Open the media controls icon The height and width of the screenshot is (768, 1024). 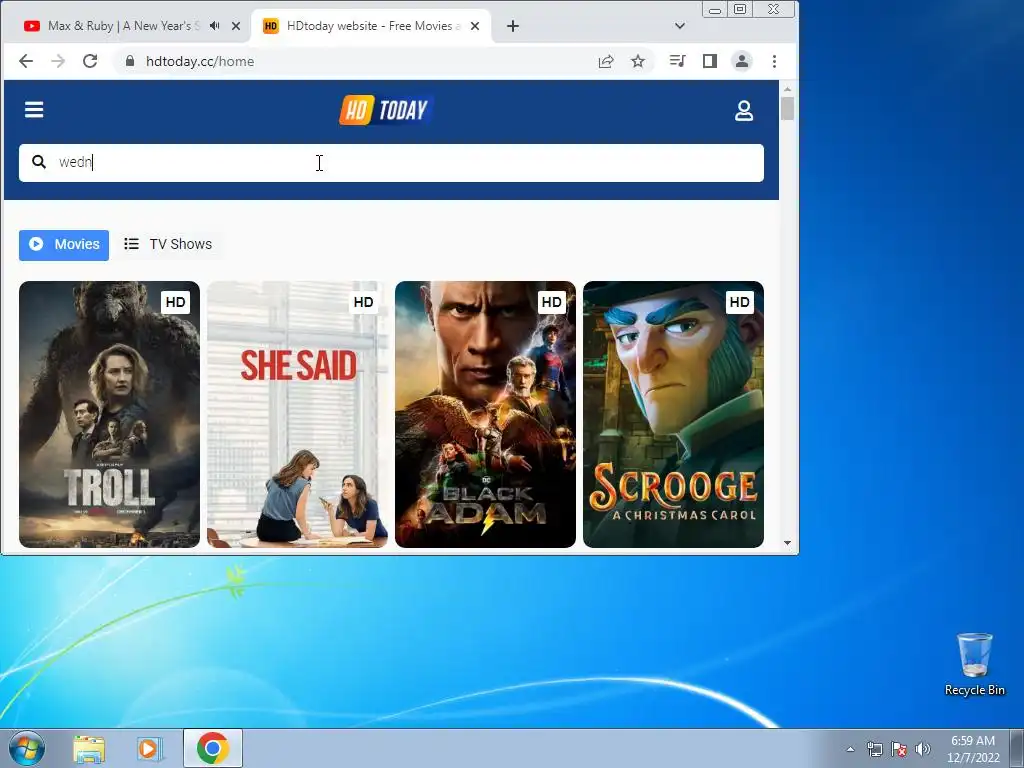coord(677,61)
